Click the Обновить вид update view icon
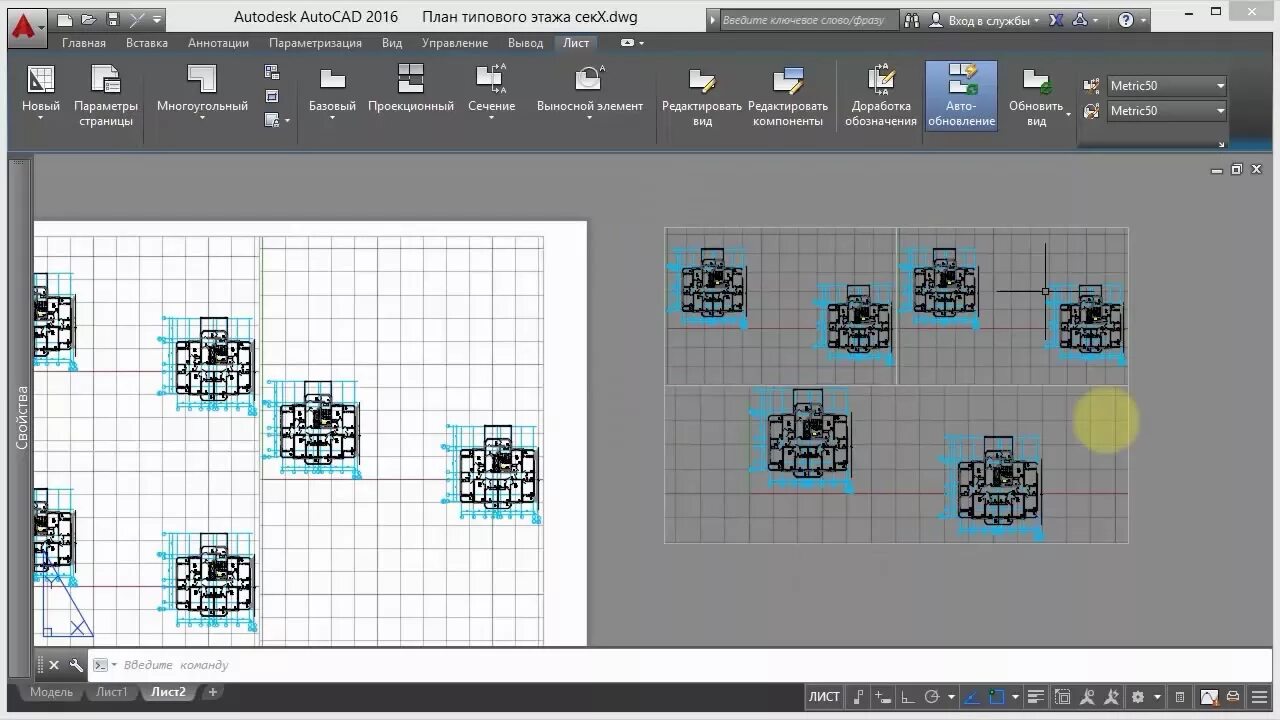This screenshot has height=720, width=1280. pos(1036,81)
